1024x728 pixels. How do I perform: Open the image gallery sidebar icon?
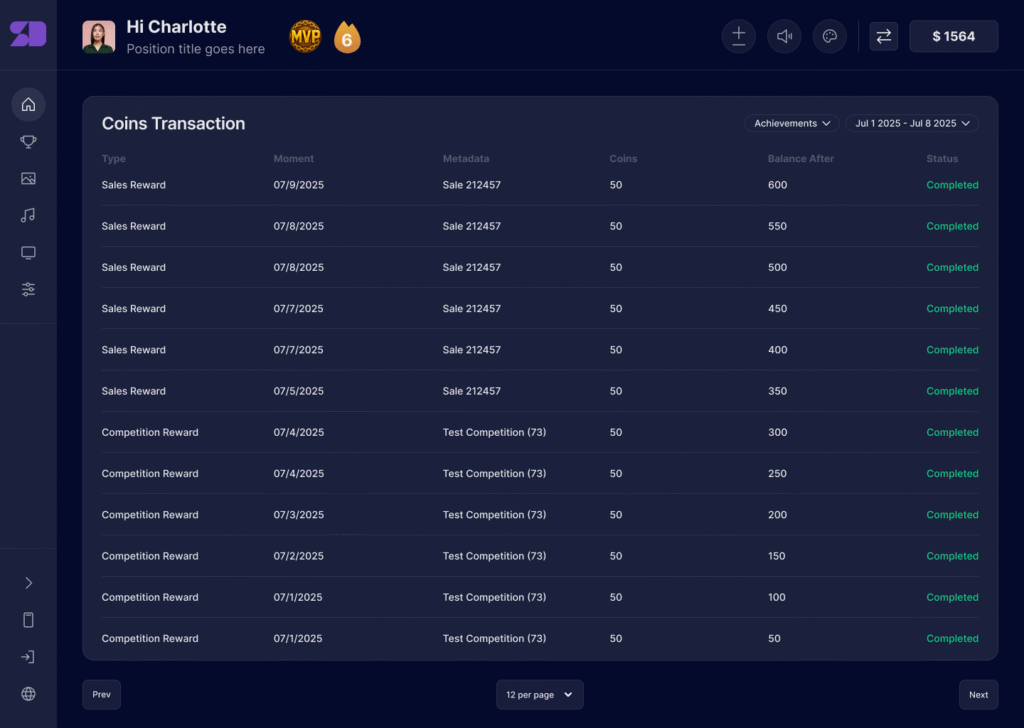pyautogui.click(x=28, y=178)
